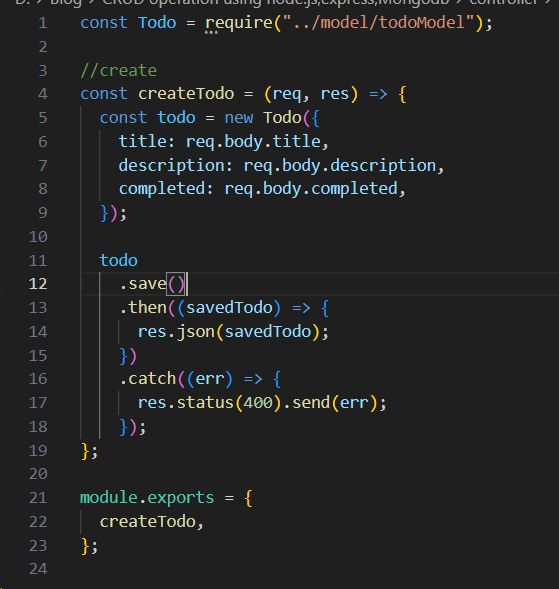
Task: Click the "../model/todoModel" string path
Action: pyautogui.click(x=378, y=23)
